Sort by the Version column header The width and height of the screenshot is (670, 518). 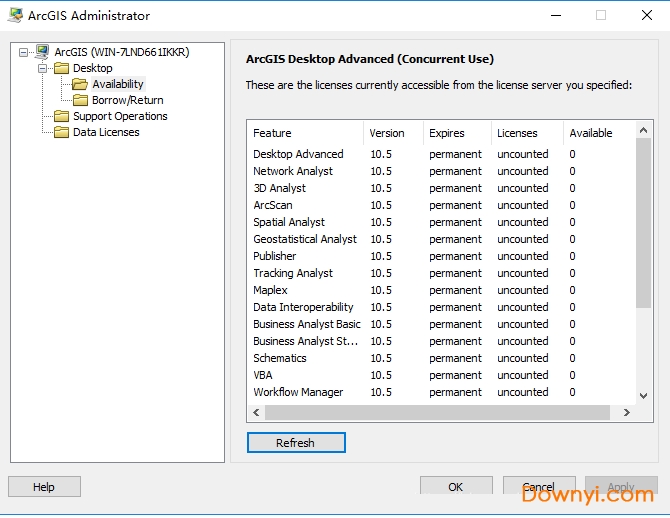pos(393,133)
